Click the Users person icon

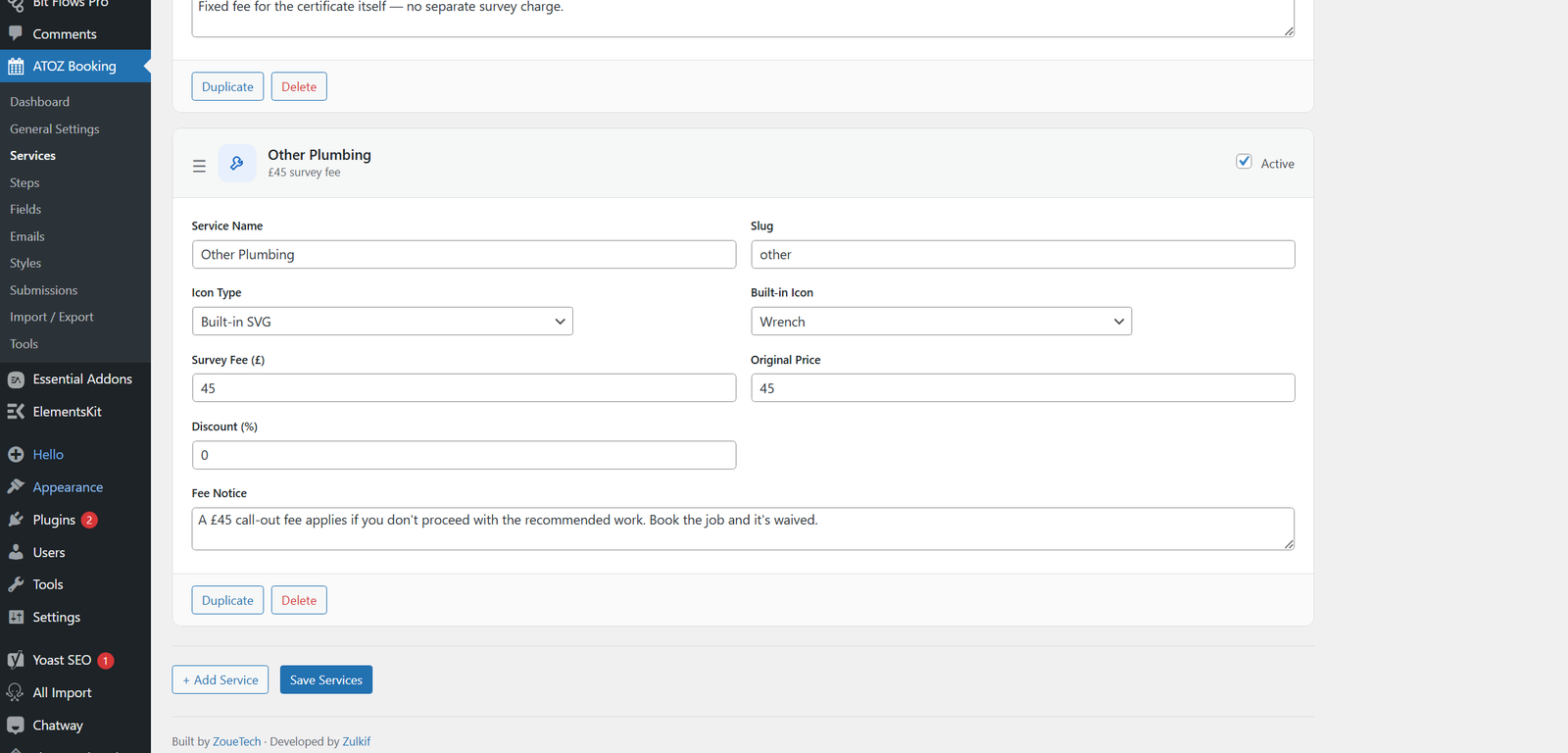(x=16, y=552)
